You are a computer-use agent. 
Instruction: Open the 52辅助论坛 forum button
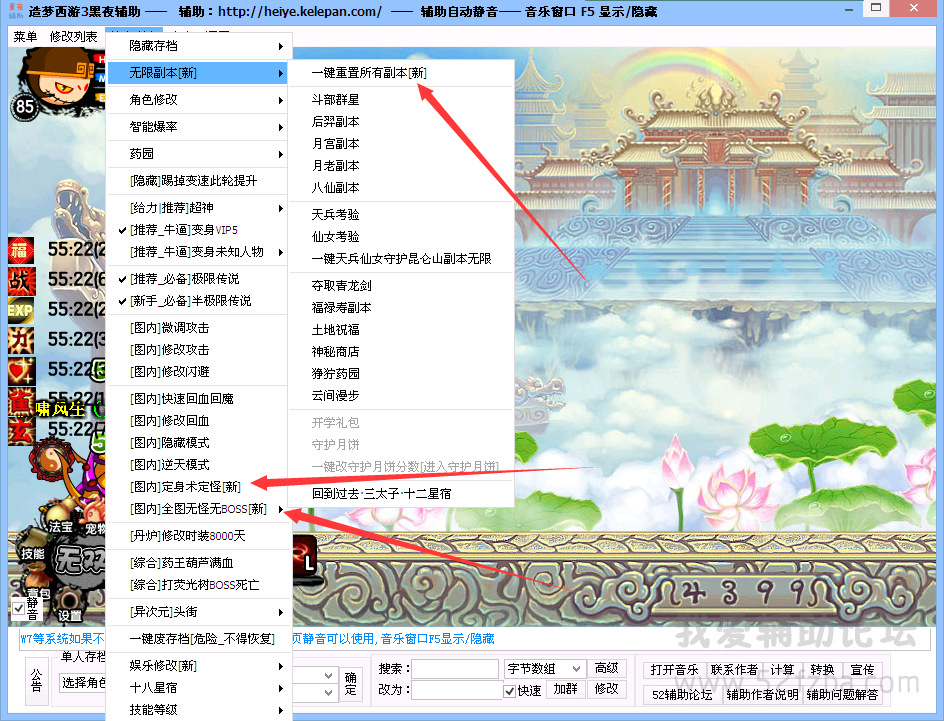click(682, 695)
